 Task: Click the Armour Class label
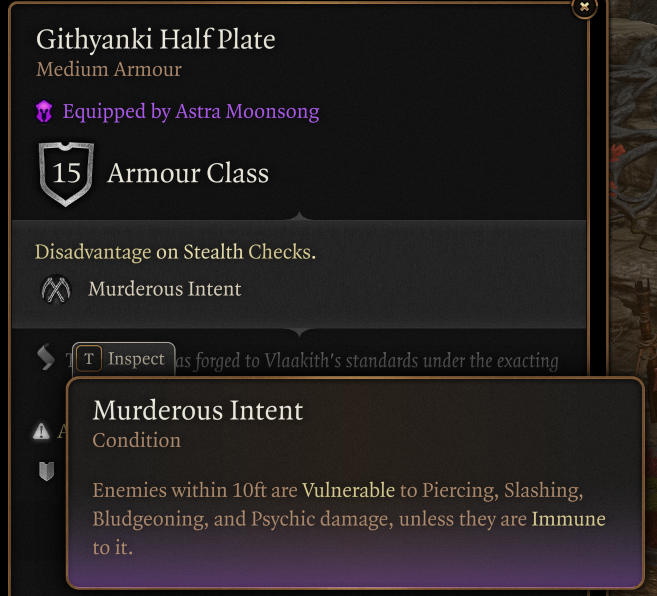coord(188,174)
